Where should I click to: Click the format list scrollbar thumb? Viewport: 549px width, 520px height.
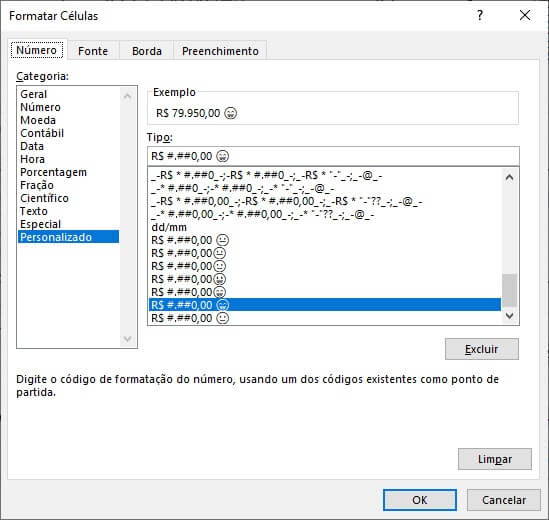[x=509, y=291]
